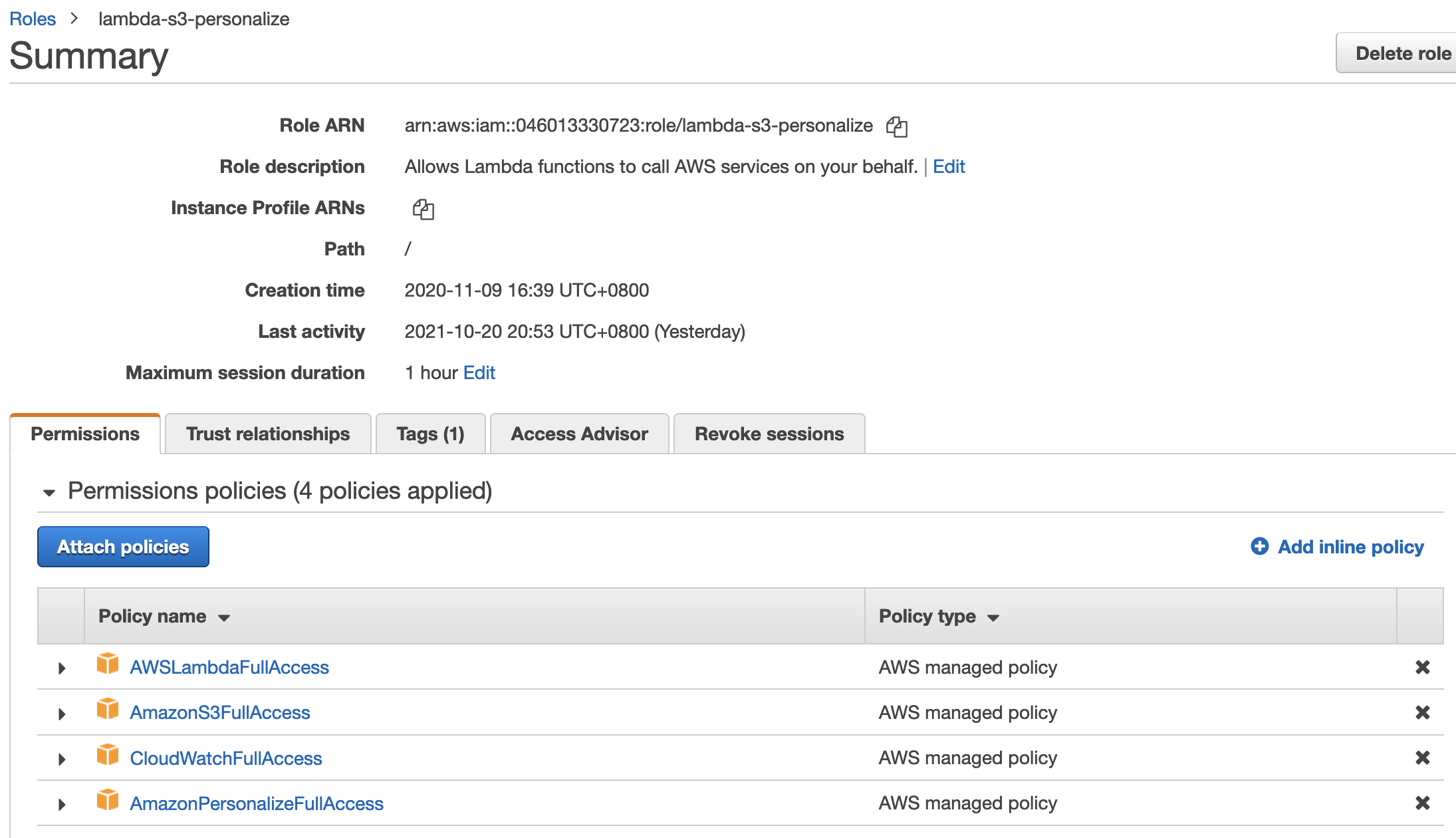Sort by Policy name column
This screenshot has width=1456, height=838.
pos(164,617)
